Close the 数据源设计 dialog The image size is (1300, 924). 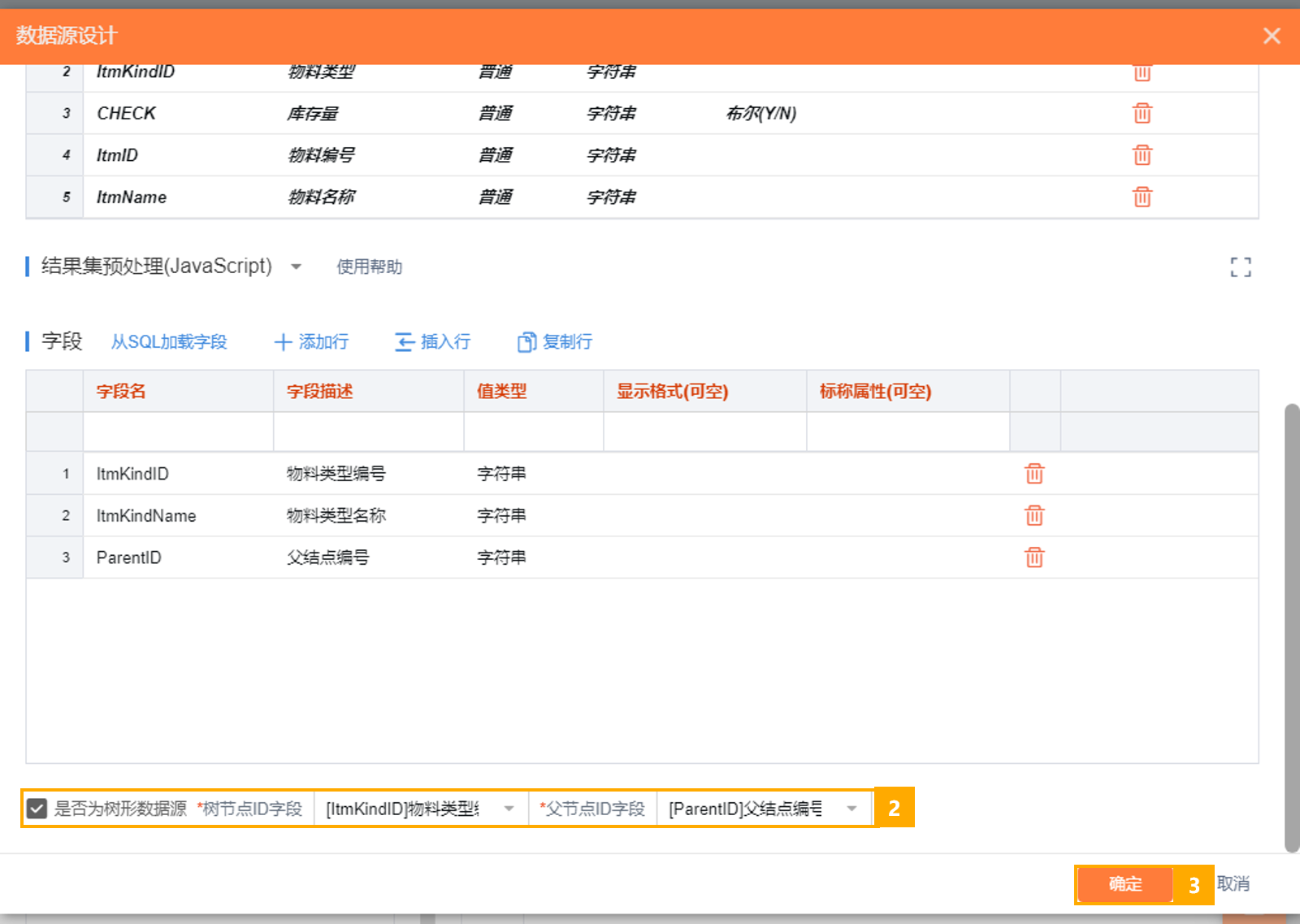pyautogui.click(x=1272, y=36)
